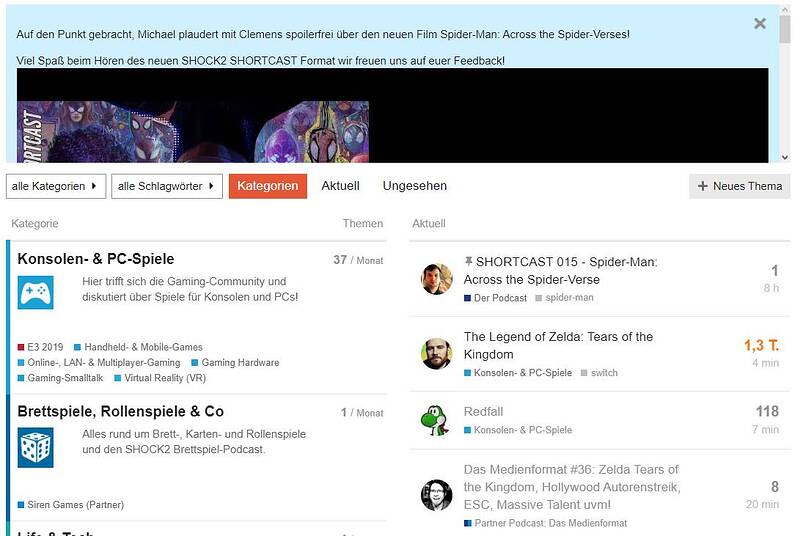The width and height of the screenshot is (800, 536).
Task: Click the 20 min timestamp
Action: (x=762, y=504)
